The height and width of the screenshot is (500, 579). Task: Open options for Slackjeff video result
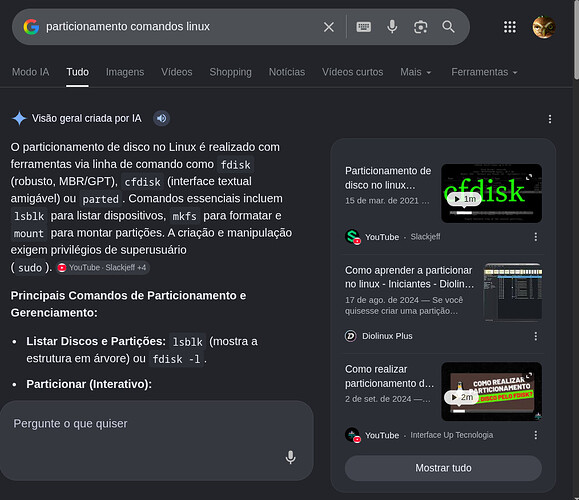535,237
